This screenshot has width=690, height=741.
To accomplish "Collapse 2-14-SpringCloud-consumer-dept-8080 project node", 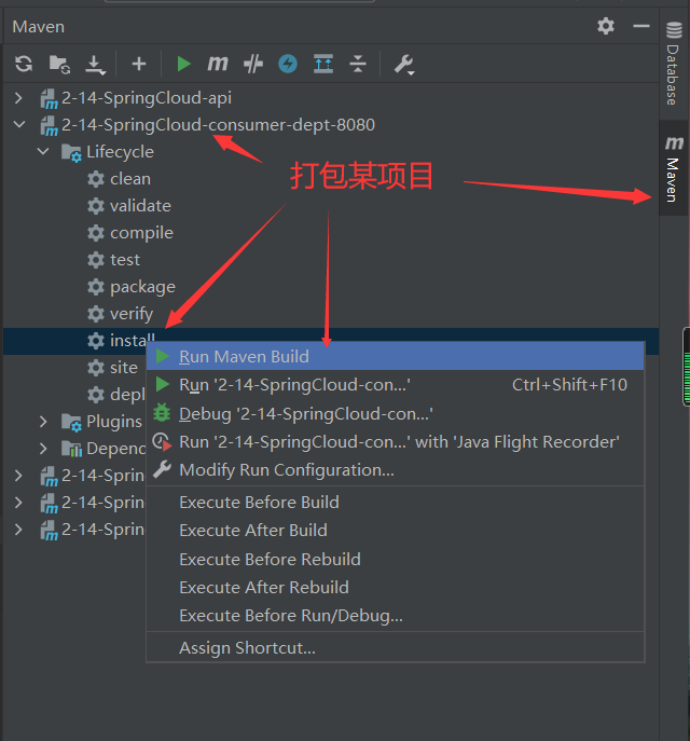I will (19, 125).
